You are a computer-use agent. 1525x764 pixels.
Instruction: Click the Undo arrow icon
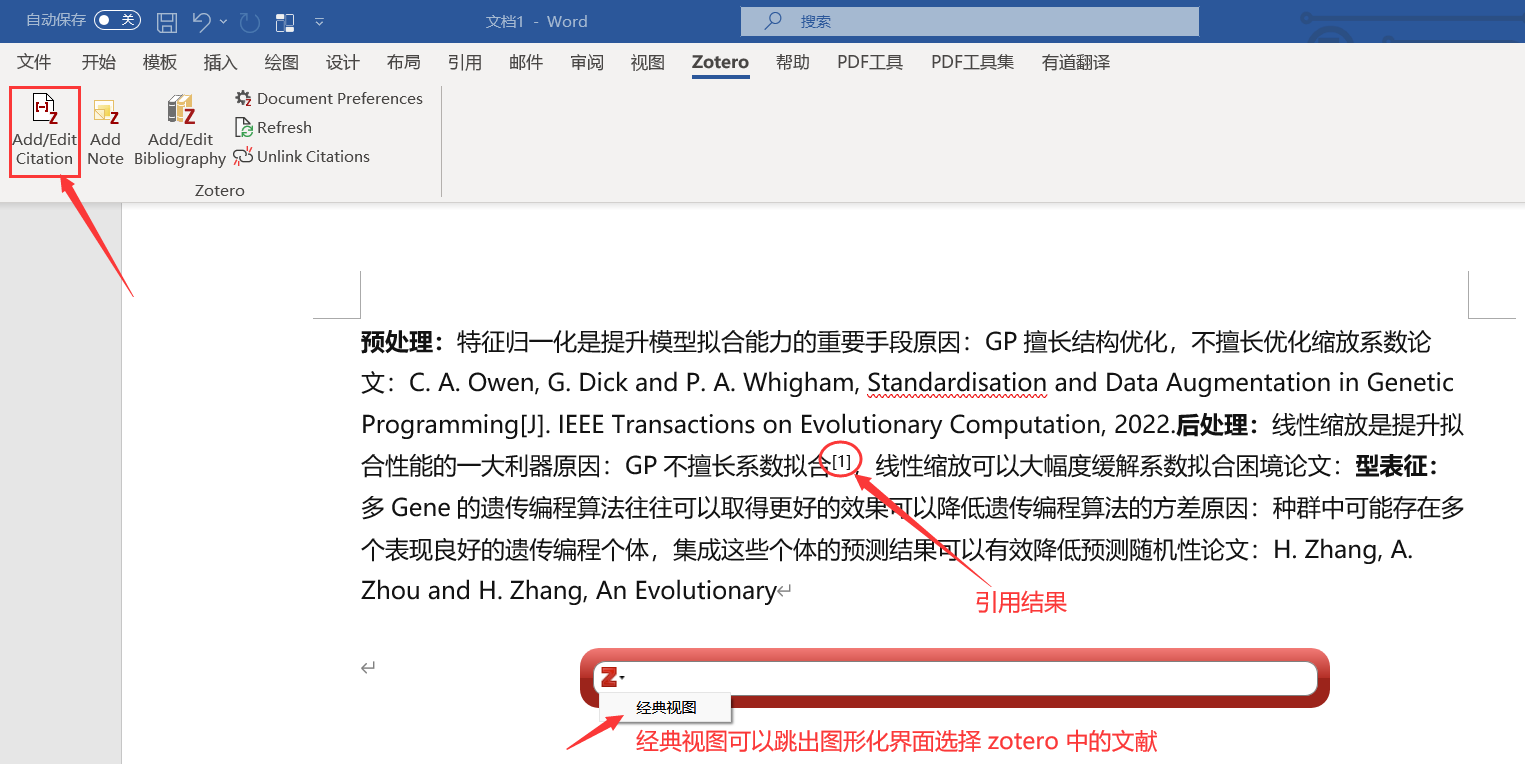click(201, 21)
